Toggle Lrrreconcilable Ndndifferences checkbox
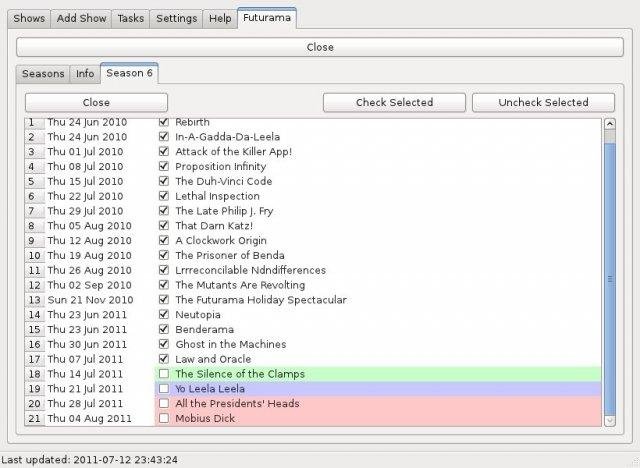640x468 pixels. pos(164,270)
